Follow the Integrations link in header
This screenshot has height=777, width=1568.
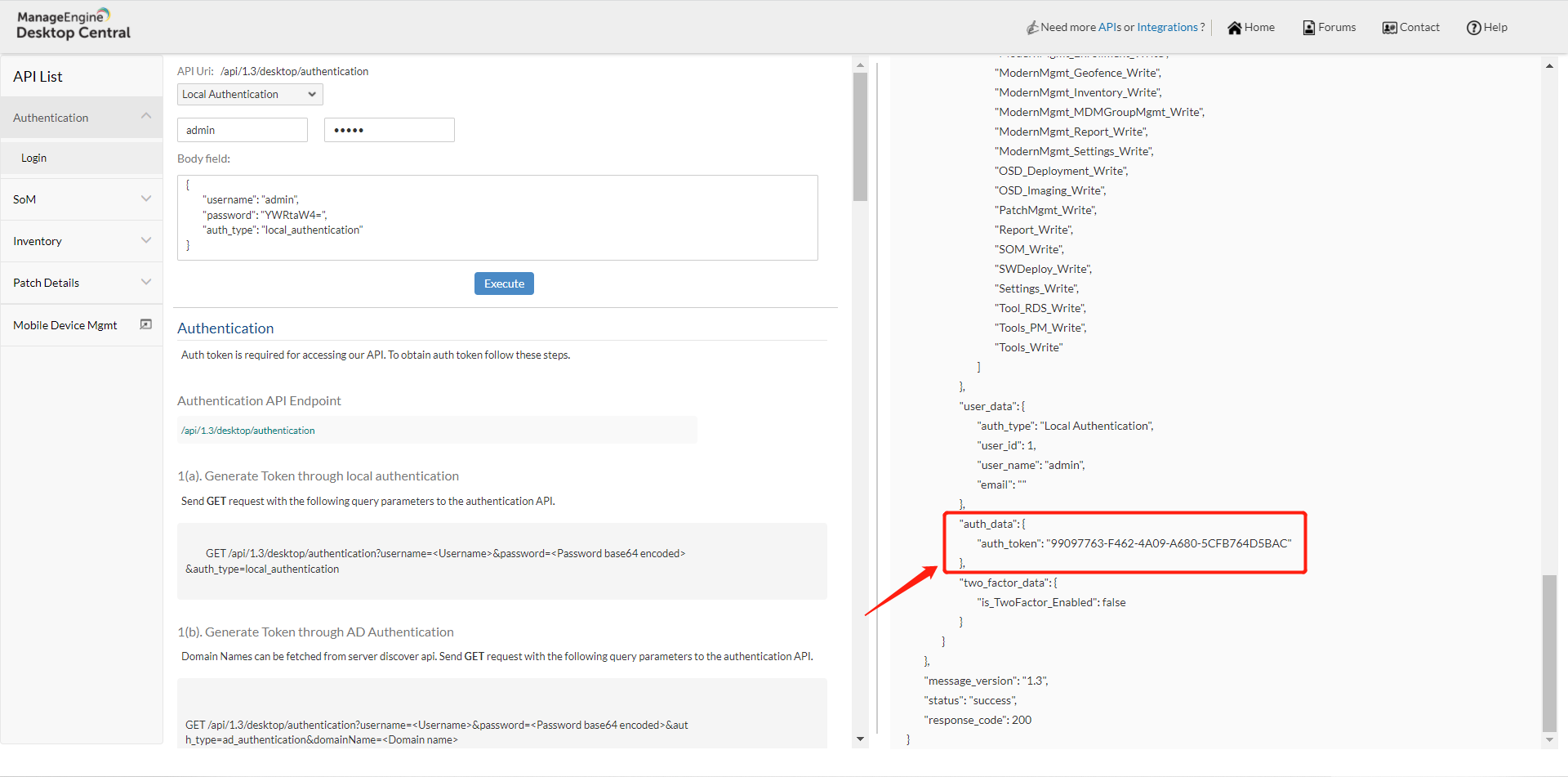1167,27
